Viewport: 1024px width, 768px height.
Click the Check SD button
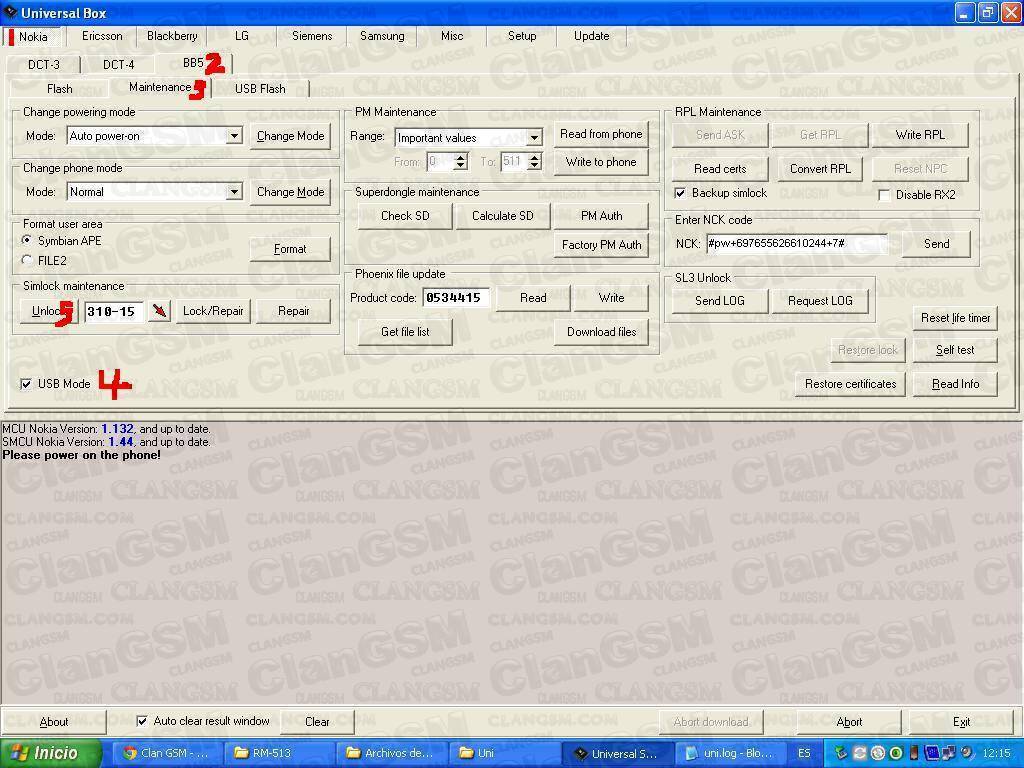[405, 216]
